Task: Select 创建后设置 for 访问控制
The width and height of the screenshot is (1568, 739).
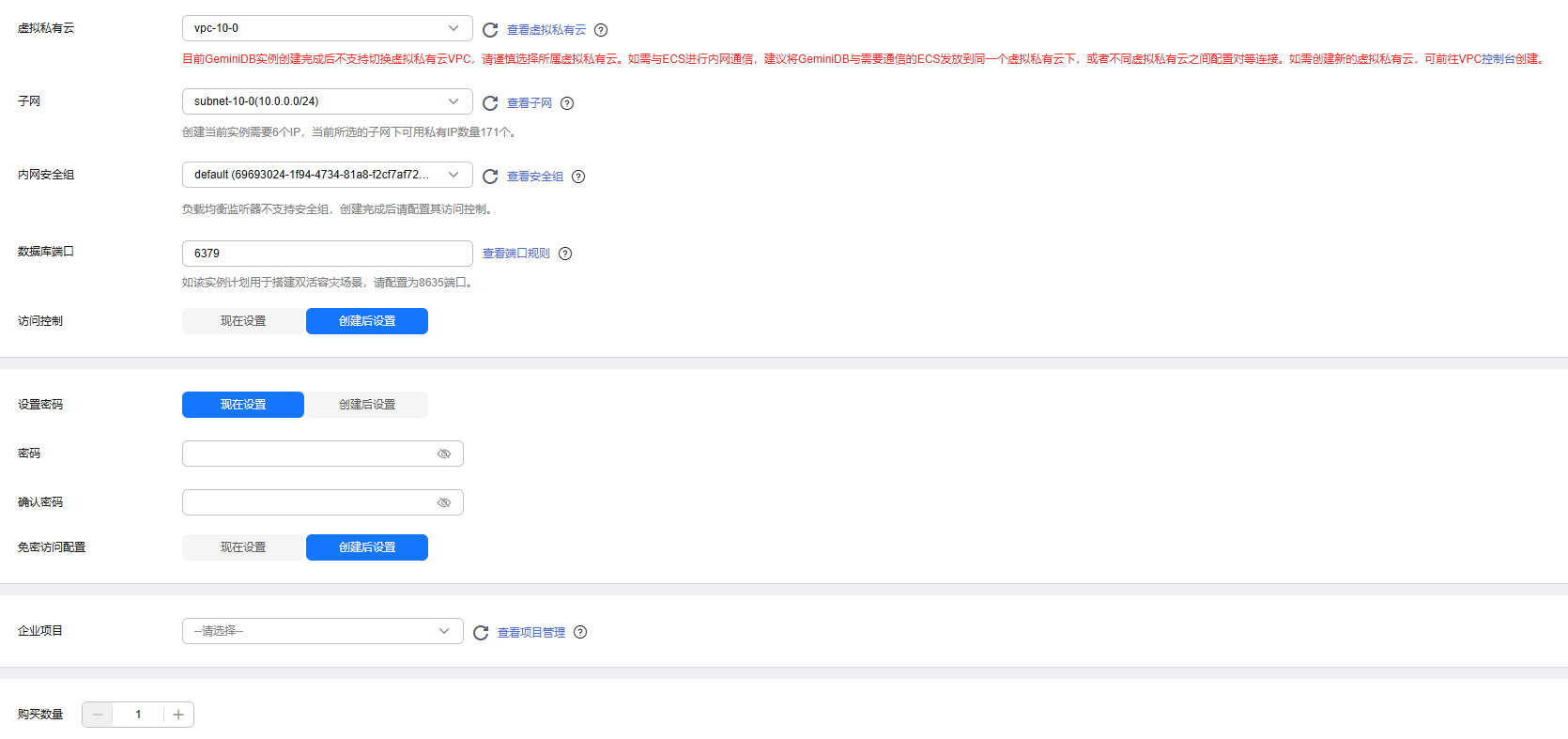Action: click(367, 321)
